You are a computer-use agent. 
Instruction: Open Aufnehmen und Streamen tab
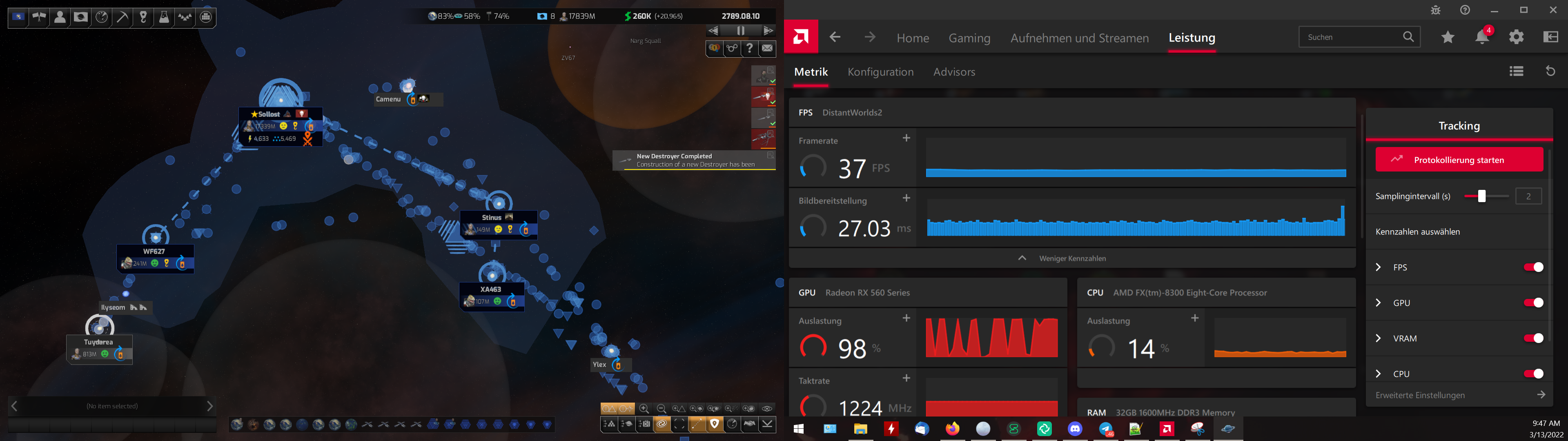coord(1079,38)
